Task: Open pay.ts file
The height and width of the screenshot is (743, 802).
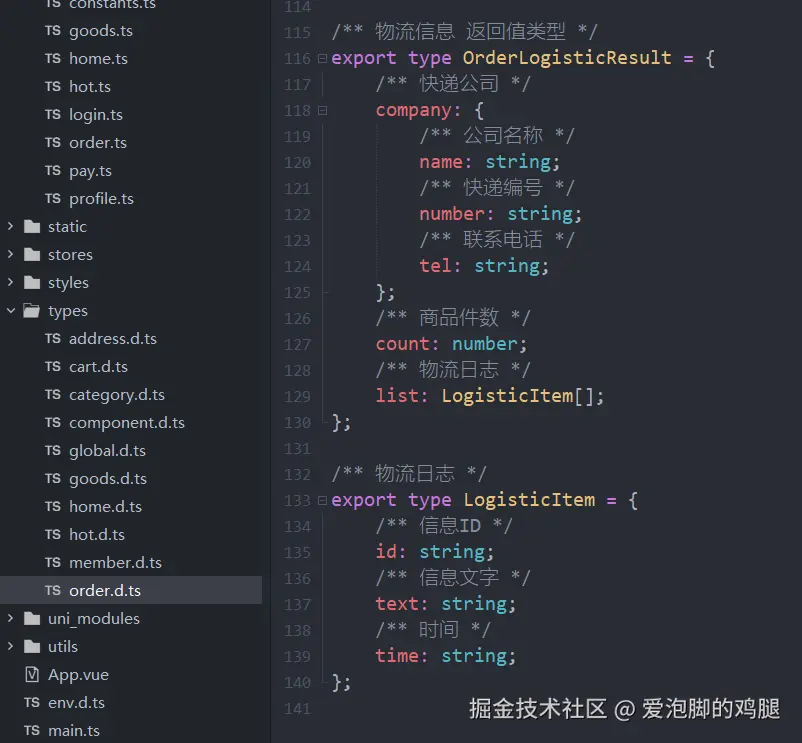Action: [x=90, y=171]
